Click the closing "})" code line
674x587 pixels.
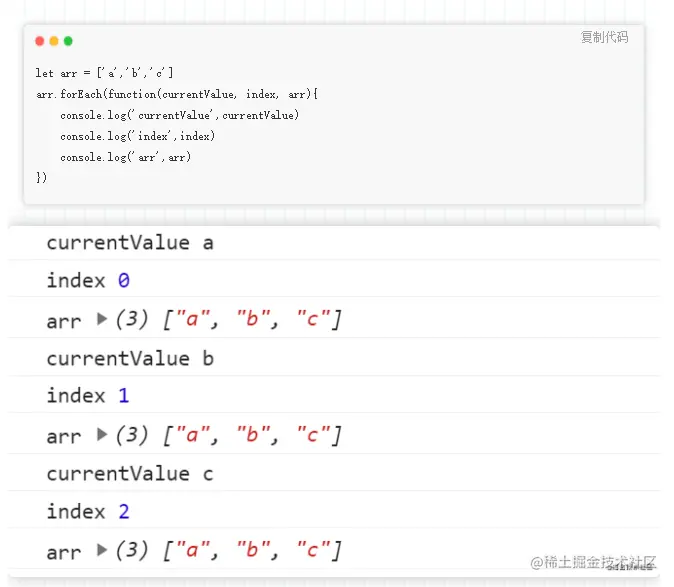pos(41,178)
